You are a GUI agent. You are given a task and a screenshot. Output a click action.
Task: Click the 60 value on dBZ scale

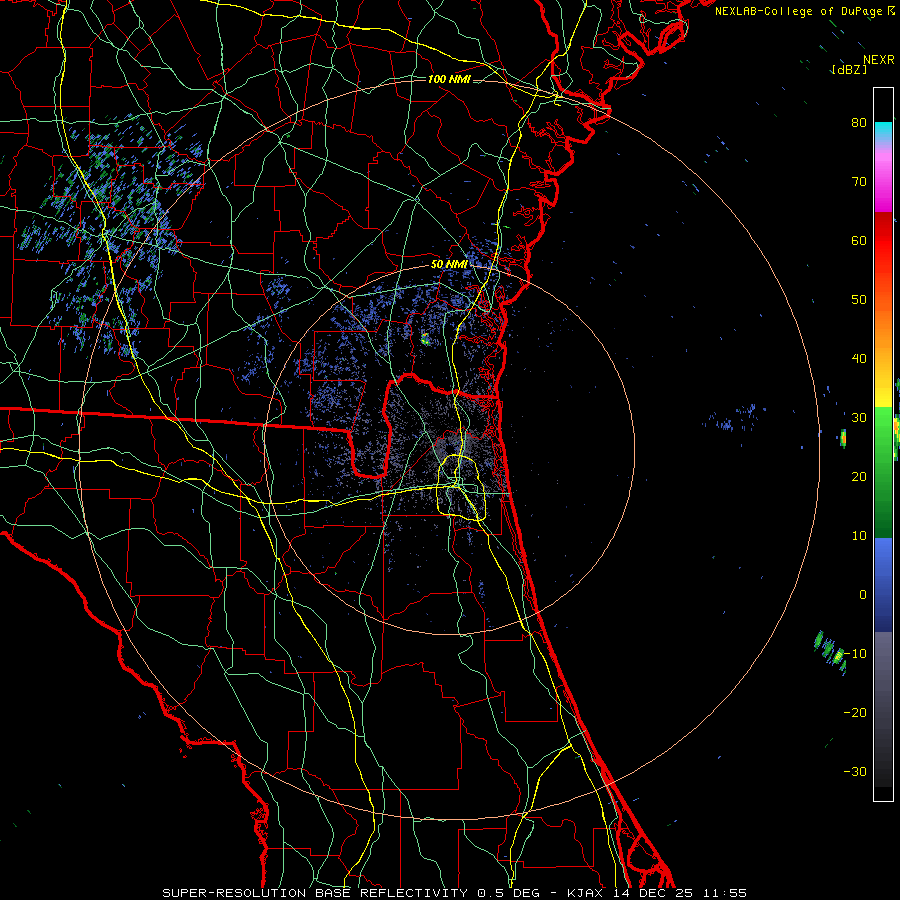pyautogui.click(x=859, y=240)
